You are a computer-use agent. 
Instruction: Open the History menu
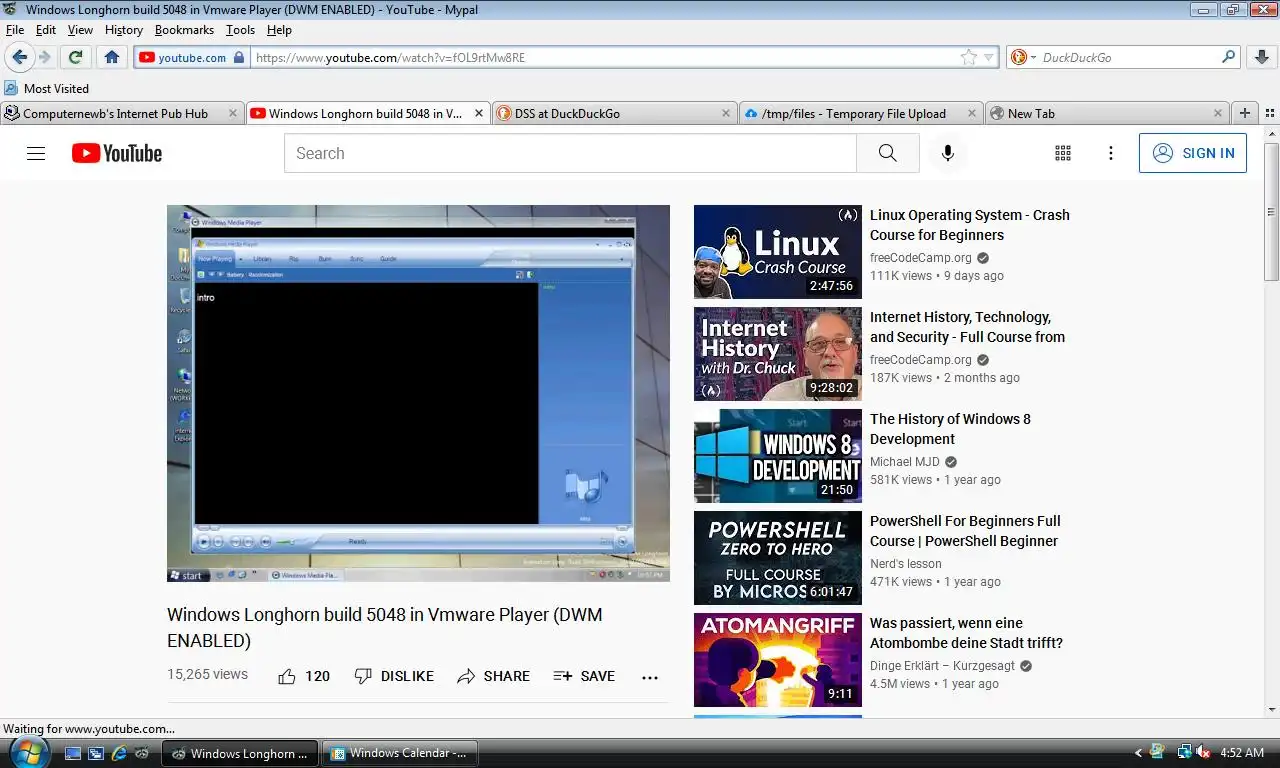point(124,30)
